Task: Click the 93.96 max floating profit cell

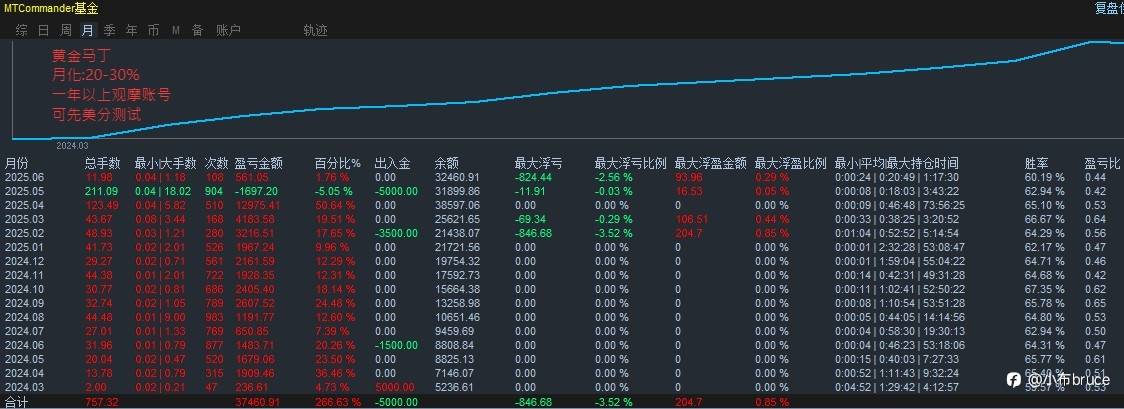Action: click(x=689, y=178)
